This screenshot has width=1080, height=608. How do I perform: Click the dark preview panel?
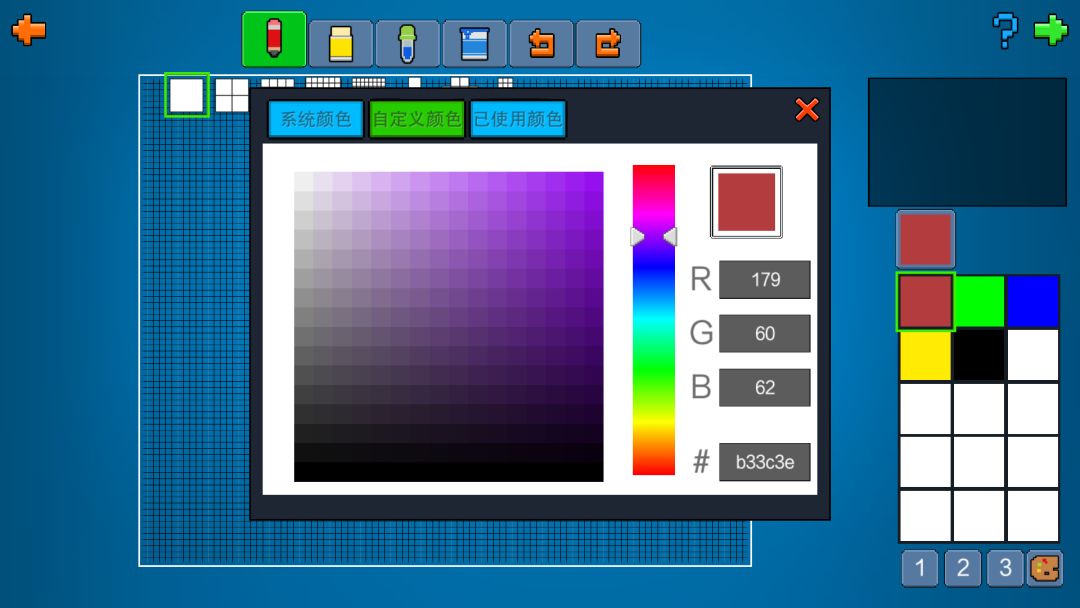pyautogui.click(x=967, y=142)
